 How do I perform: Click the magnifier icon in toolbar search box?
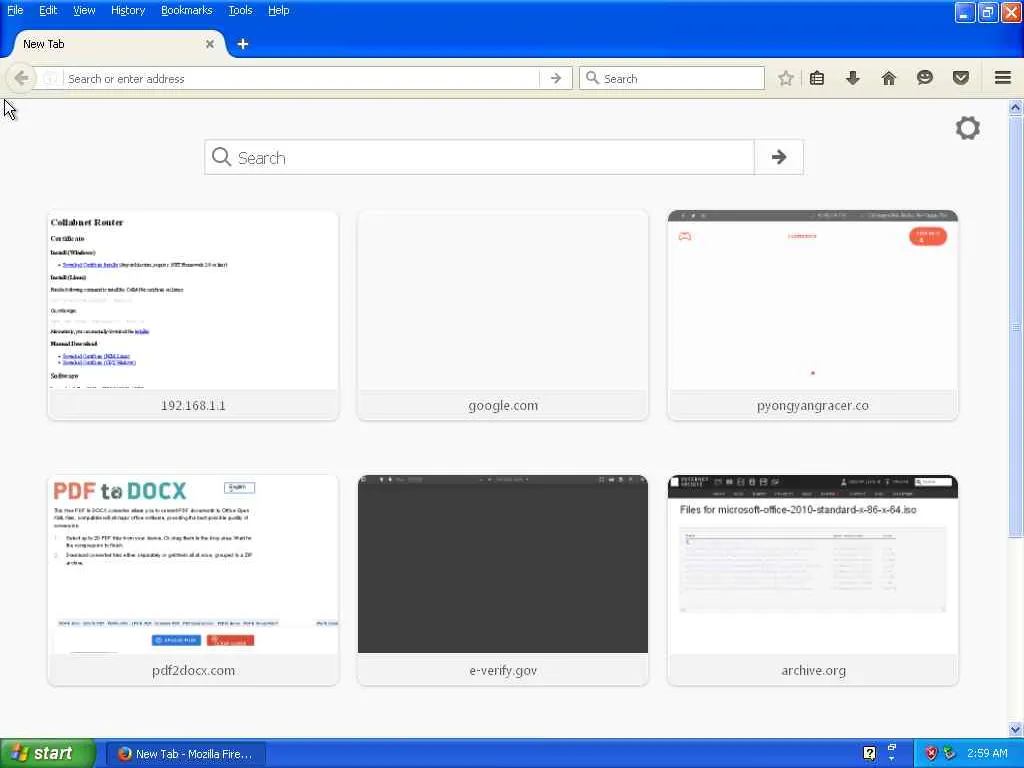[x=592, y=78]
